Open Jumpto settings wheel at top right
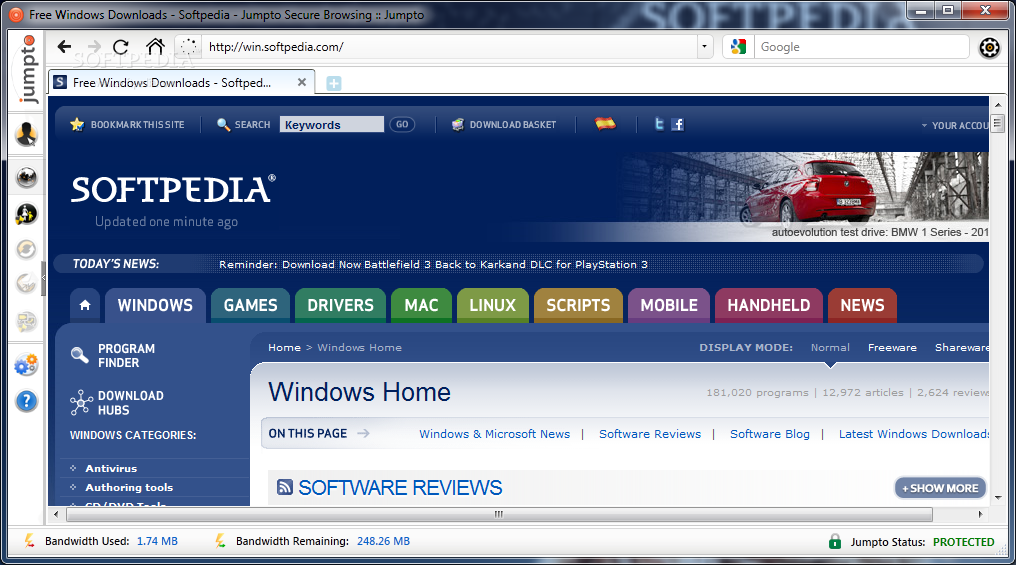 (x=989, y=47)
